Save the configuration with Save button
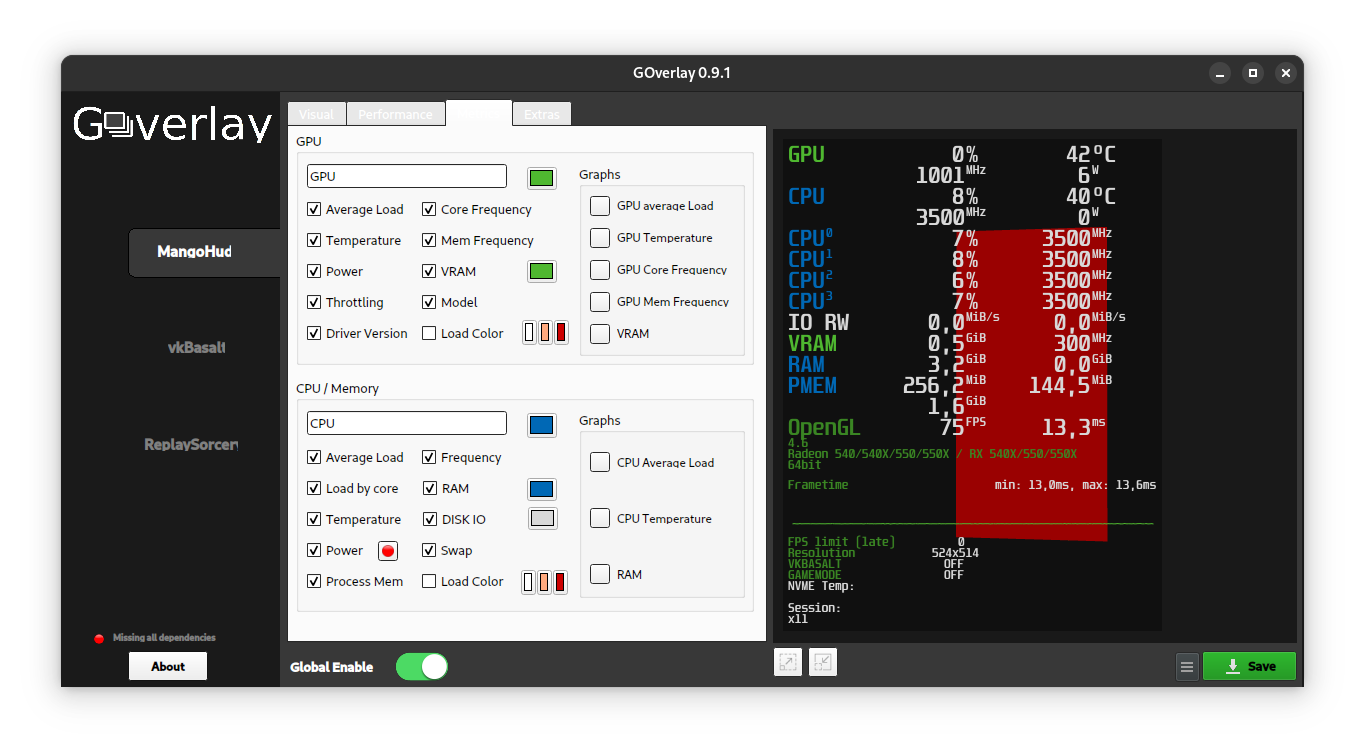Screen dimensions: 1365x754 tap(1249, 666)
